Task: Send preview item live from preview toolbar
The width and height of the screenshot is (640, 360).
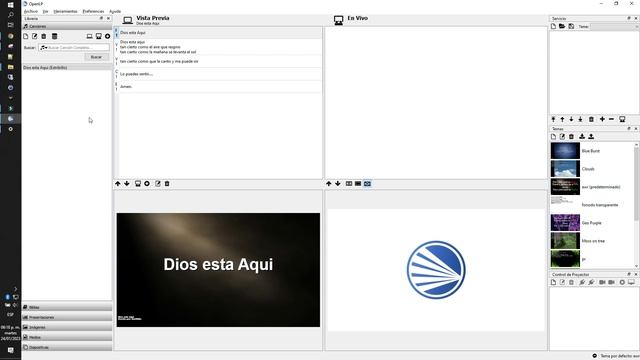Action: tap(138, 184)
